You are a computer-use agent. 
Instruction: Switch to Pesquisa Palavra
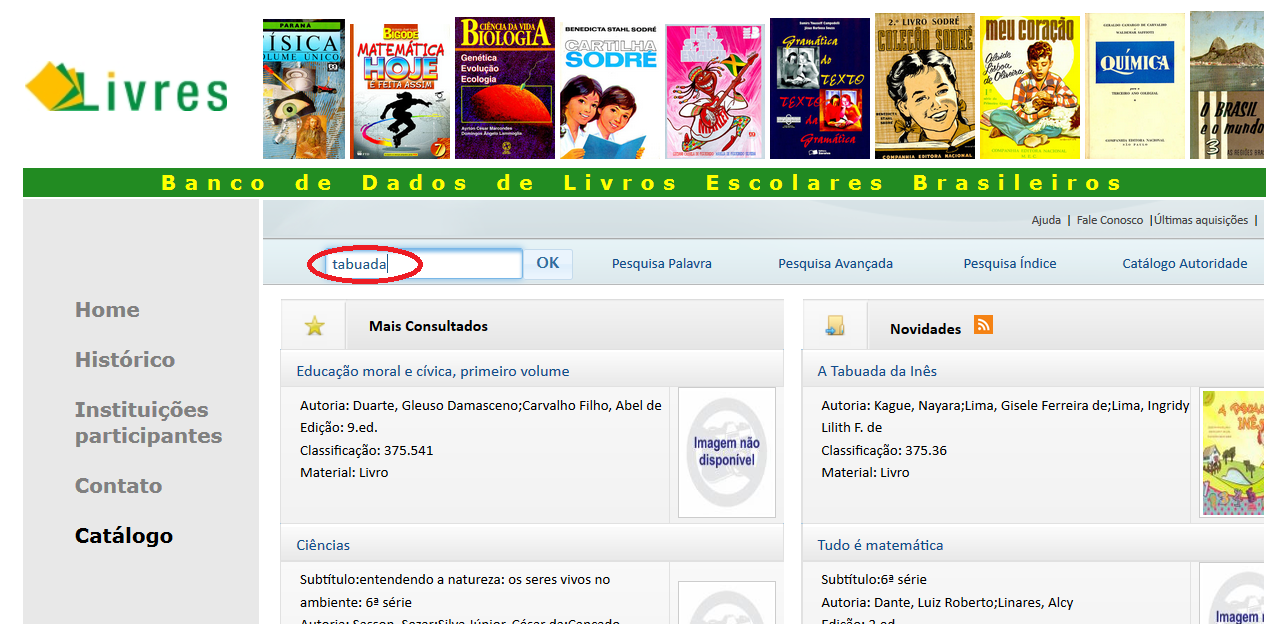point(662,264)
